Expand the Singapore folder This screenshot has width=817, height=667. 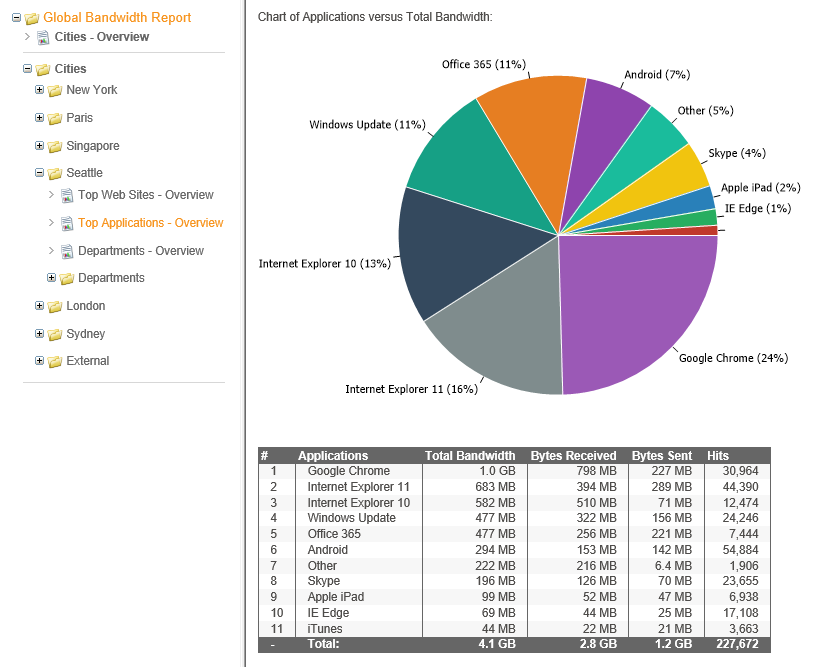click(x=39, y=145)
